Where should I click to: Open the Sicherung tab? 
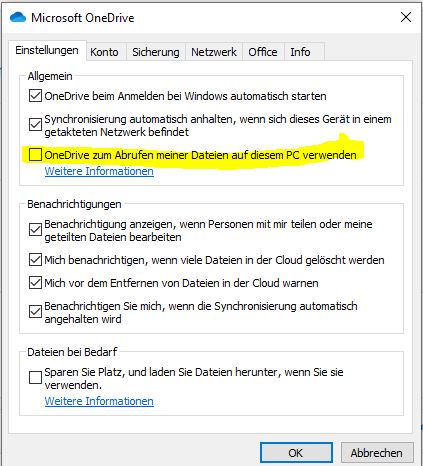tap(156, 52)
